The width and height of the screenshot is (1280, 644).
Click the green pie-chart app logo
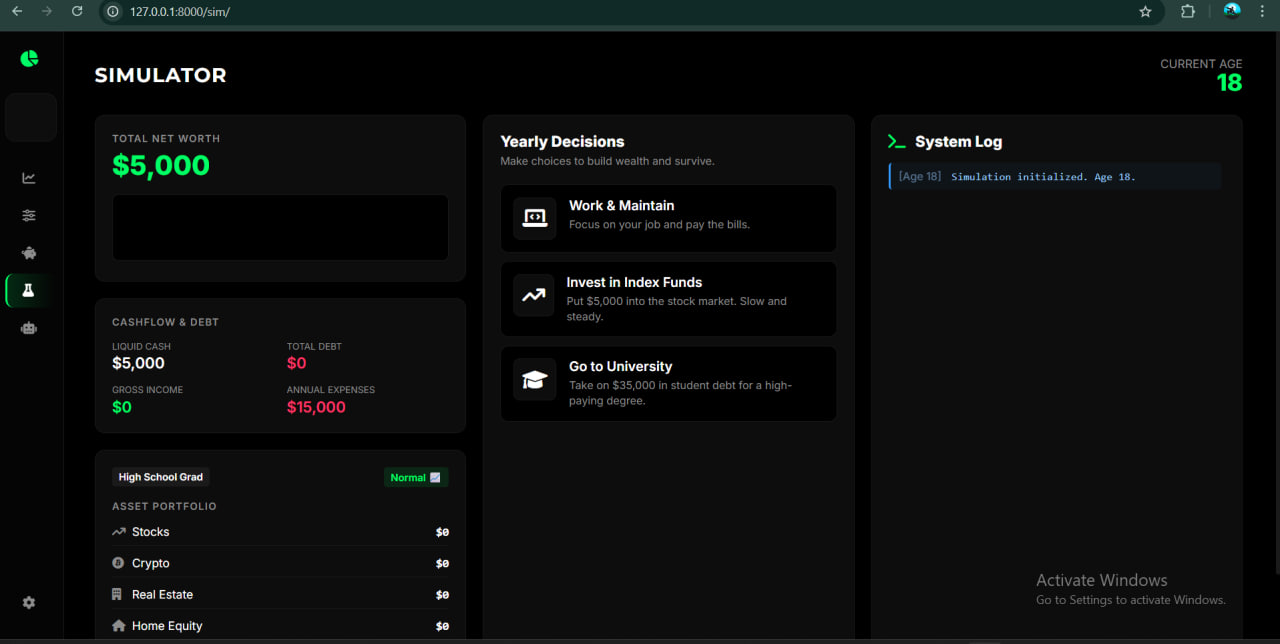tap(29, 59)
